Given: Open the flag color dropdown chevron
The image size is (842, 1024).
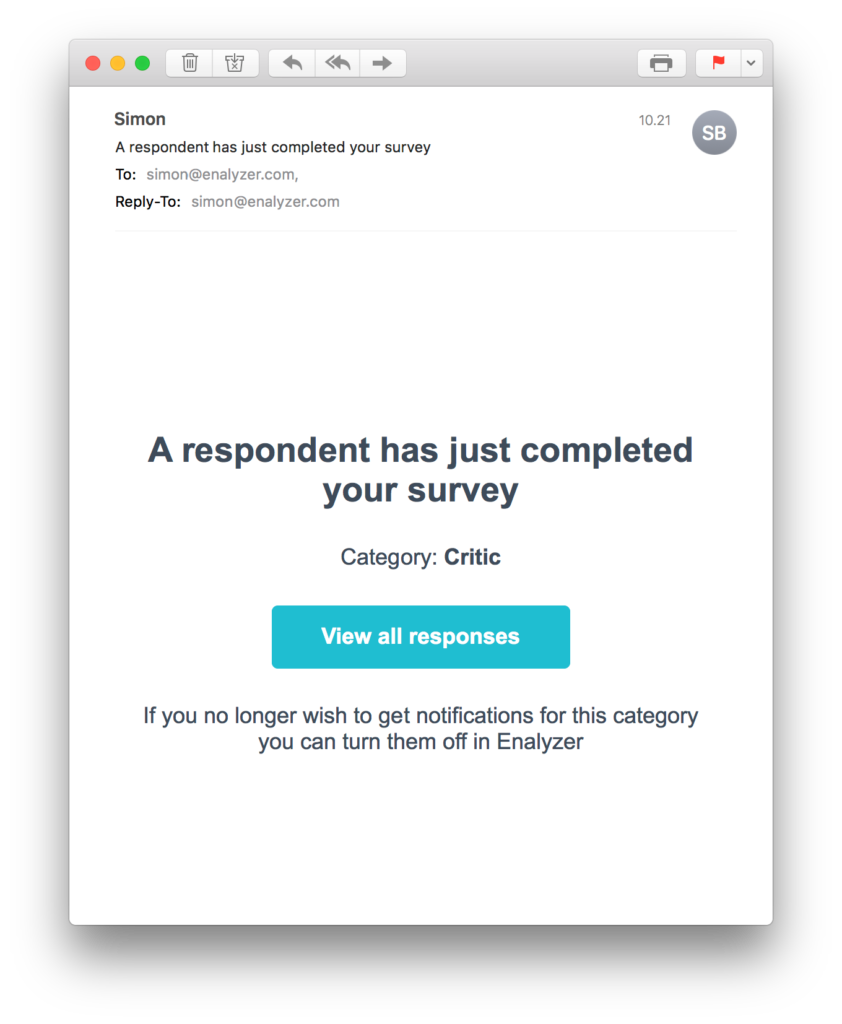Looking at the screenshot, I should (x=751, y=62).
